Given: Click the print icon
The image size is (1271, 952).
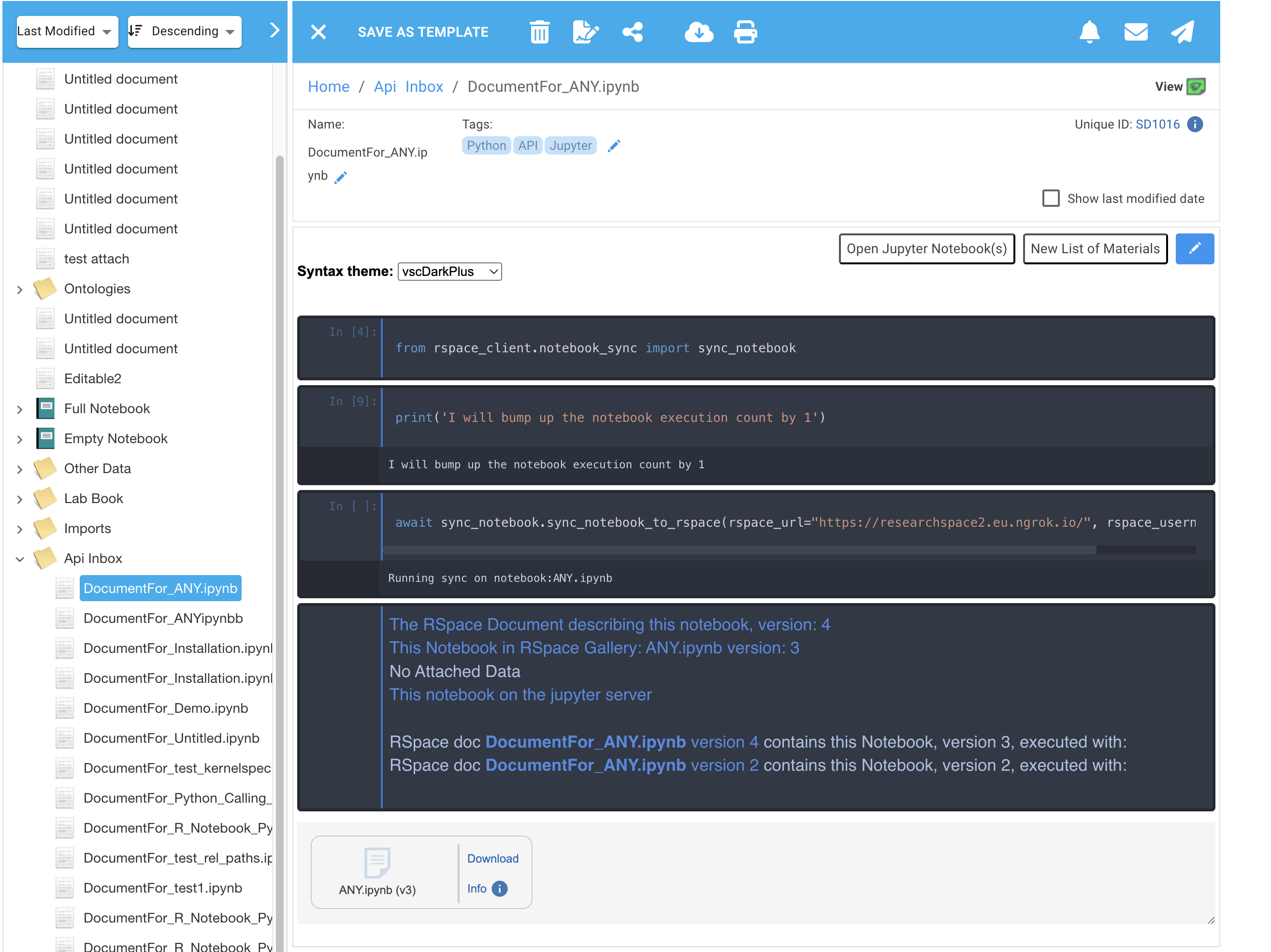Looking at the screenshot, I should [x=745, y=32].
